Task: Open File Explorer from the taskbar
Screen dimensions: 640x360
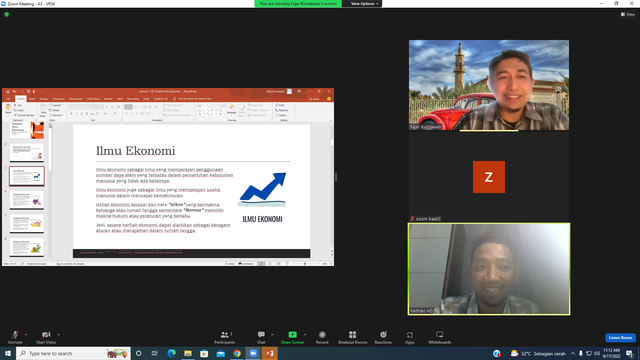Action: pos(188,353)
